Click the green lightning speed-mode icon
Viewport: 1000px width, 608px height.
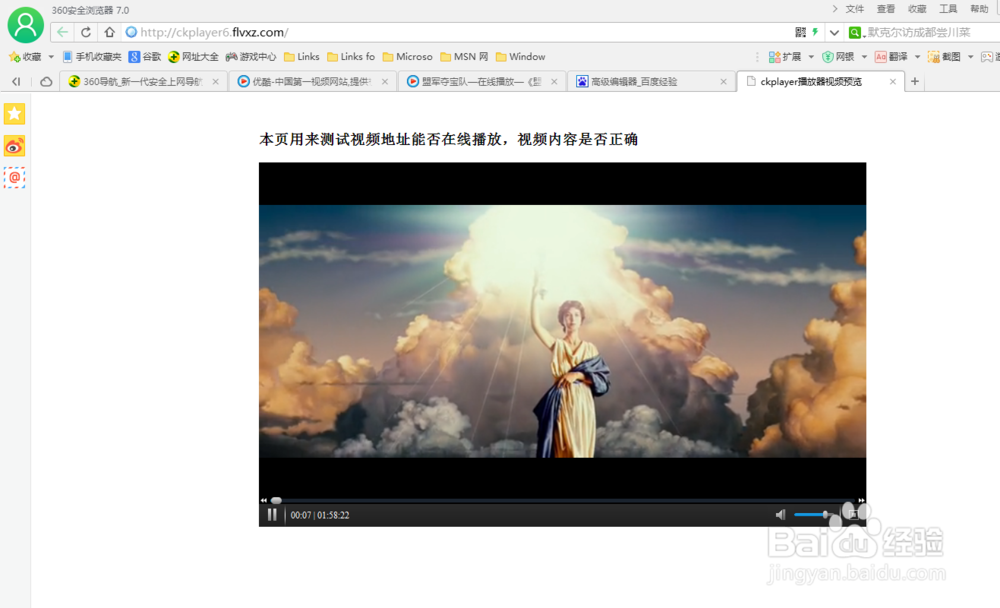pos(815,32)
